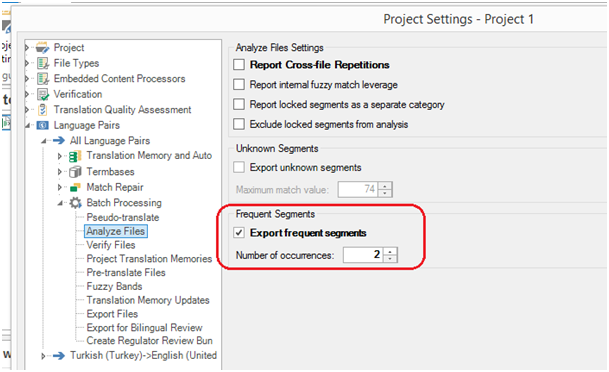Click the Termbases book icon
This screenshot has width=609, height=372.
75,172
